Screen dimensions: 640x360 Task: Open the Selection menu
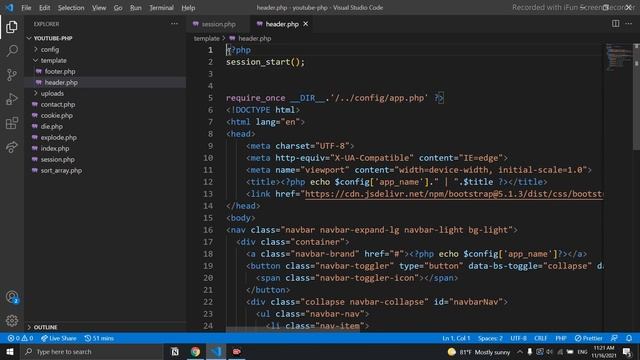click(x=71, y=8)
